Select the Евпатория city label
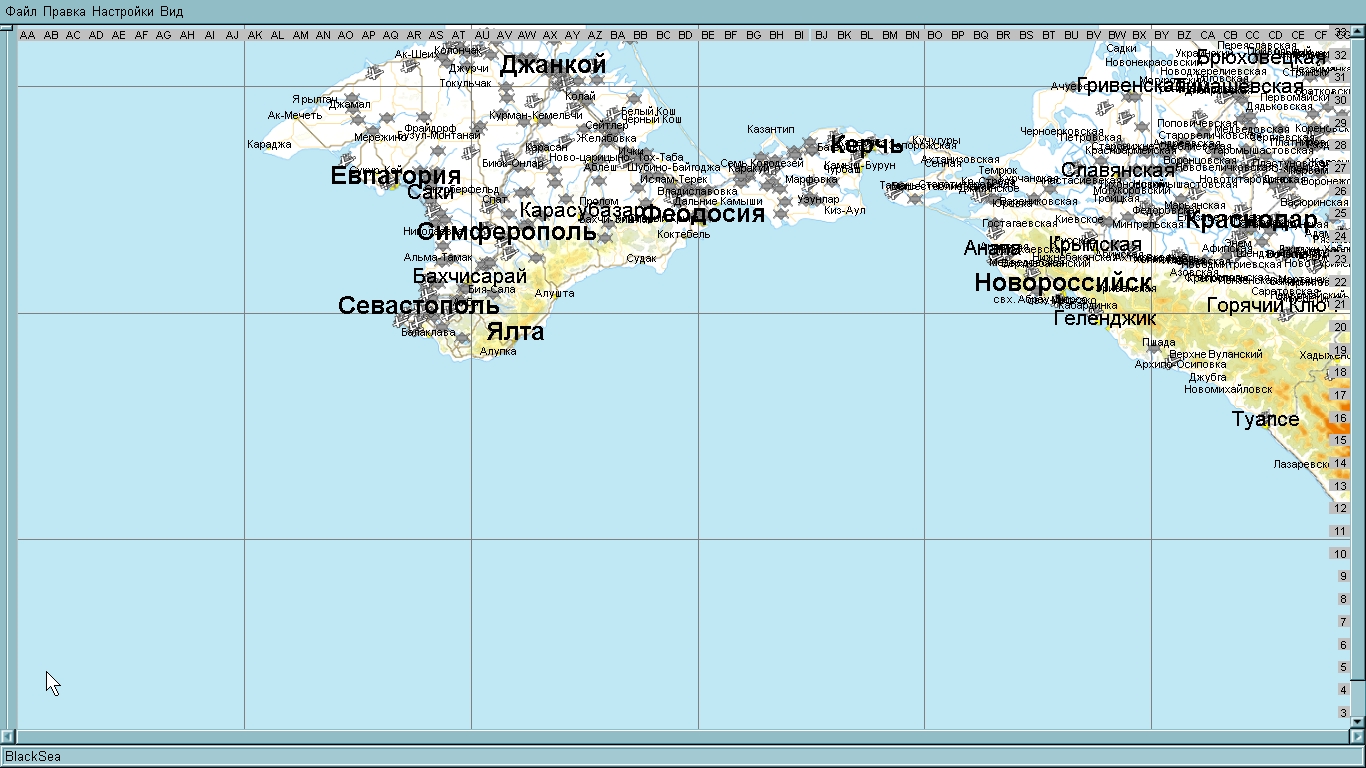The height and width of the screenshot is (768, 1366). point(396,176)
